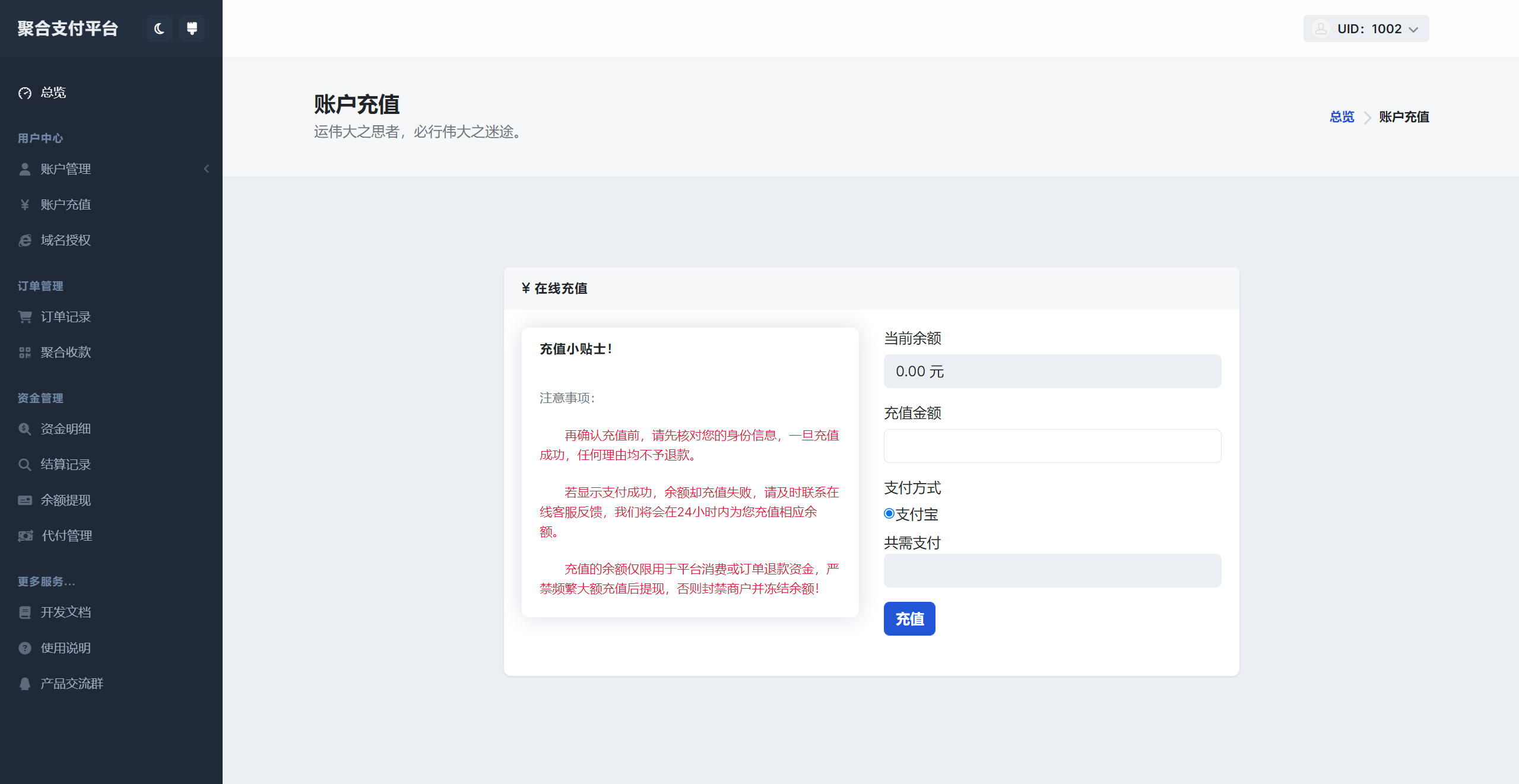Open 开发文档 in the sidebar
1519x784 pixels.
(x=65, y=612)
